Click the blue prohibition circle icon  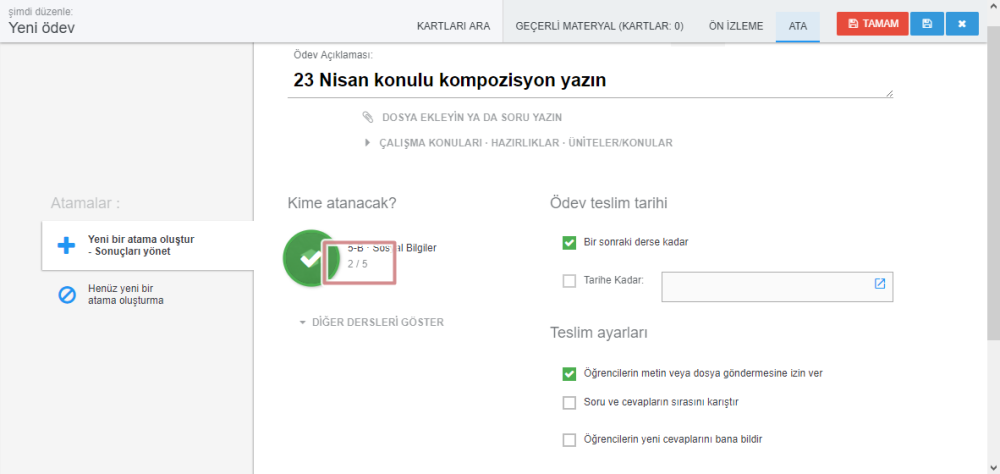point(66,294)
